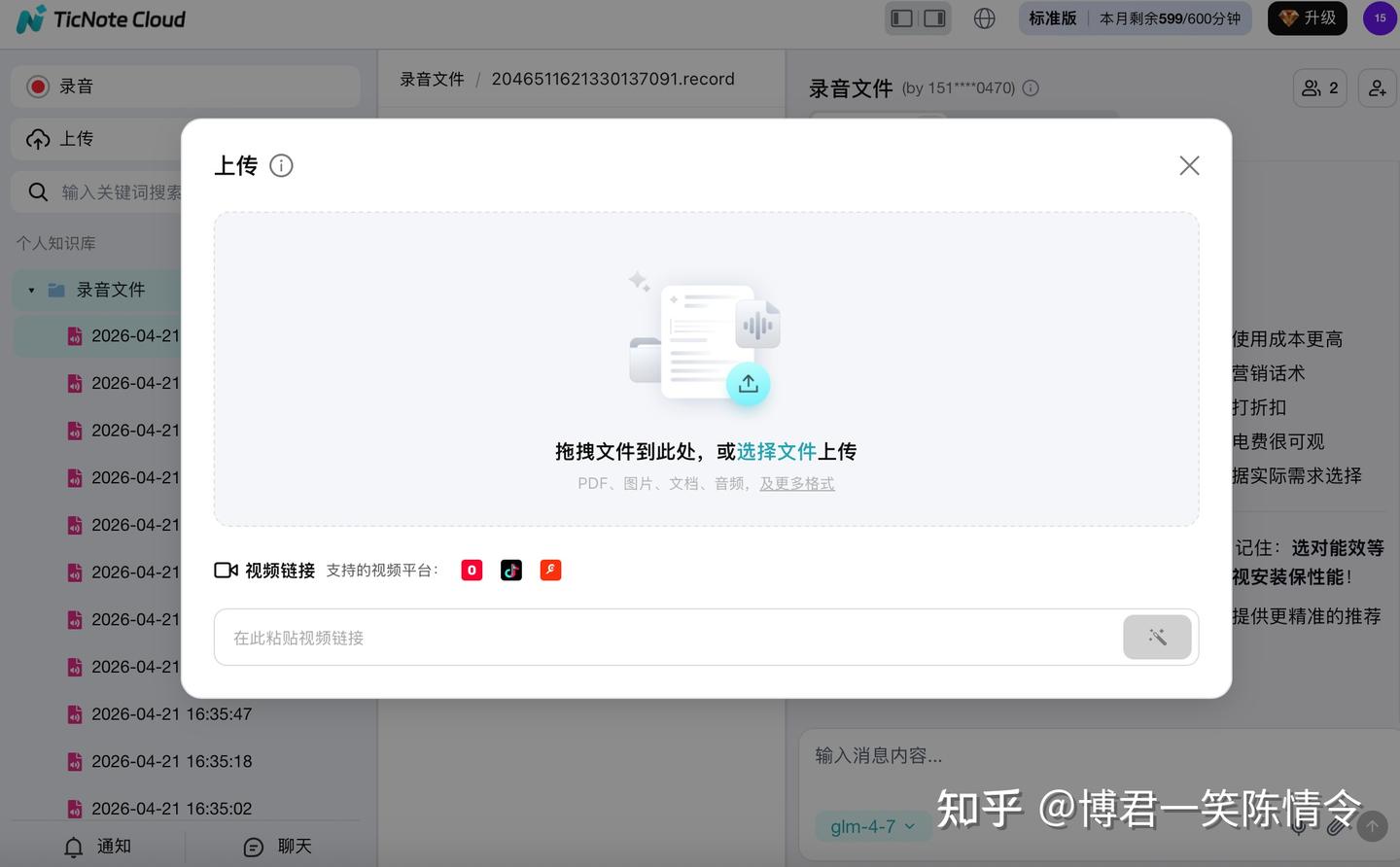This screenshot has height=867, width=1400.
Task: Open the purple user avatar menu
Action: 1380,18
